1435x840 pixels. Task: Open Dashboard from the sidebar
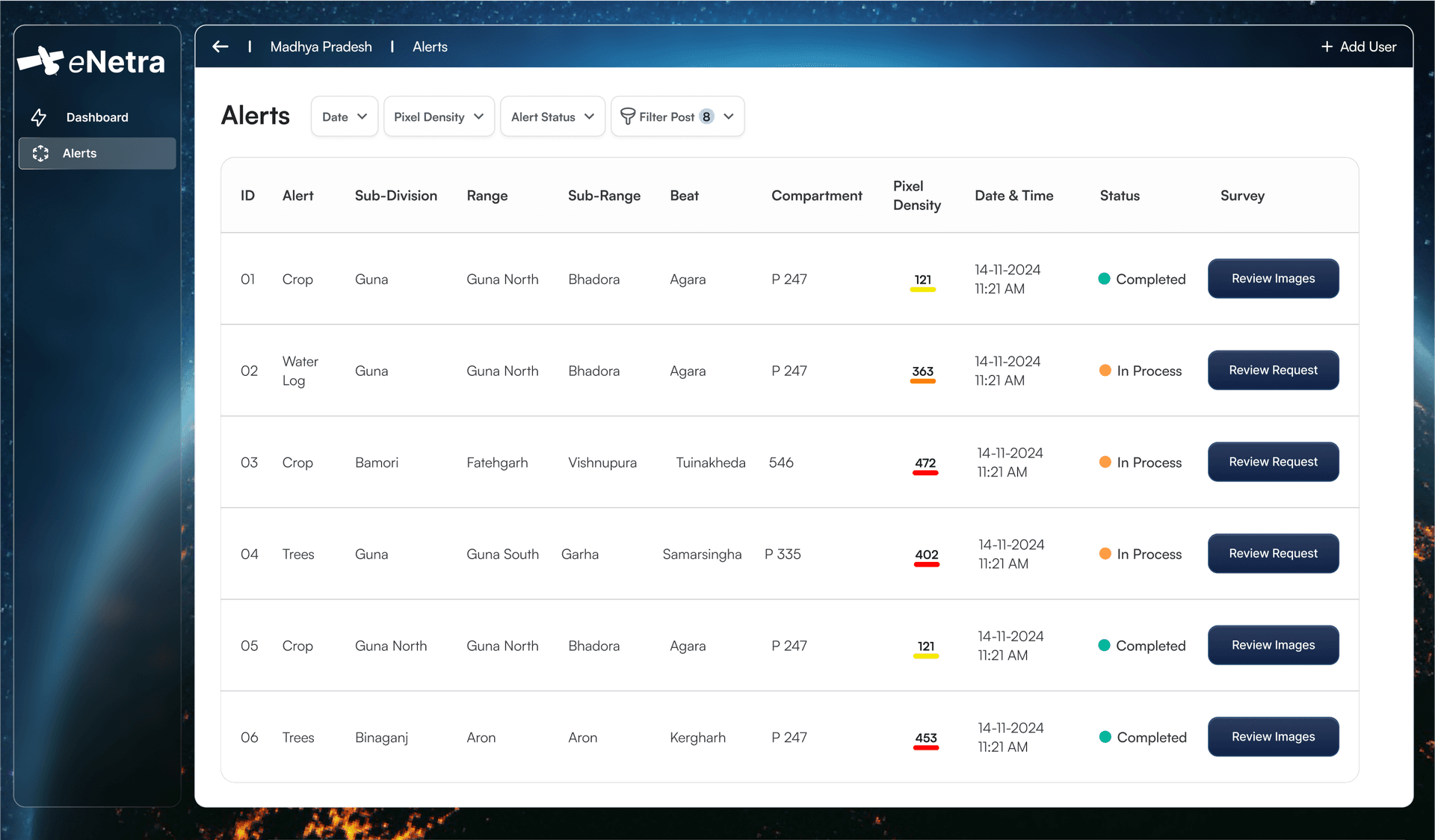[97, 117]
